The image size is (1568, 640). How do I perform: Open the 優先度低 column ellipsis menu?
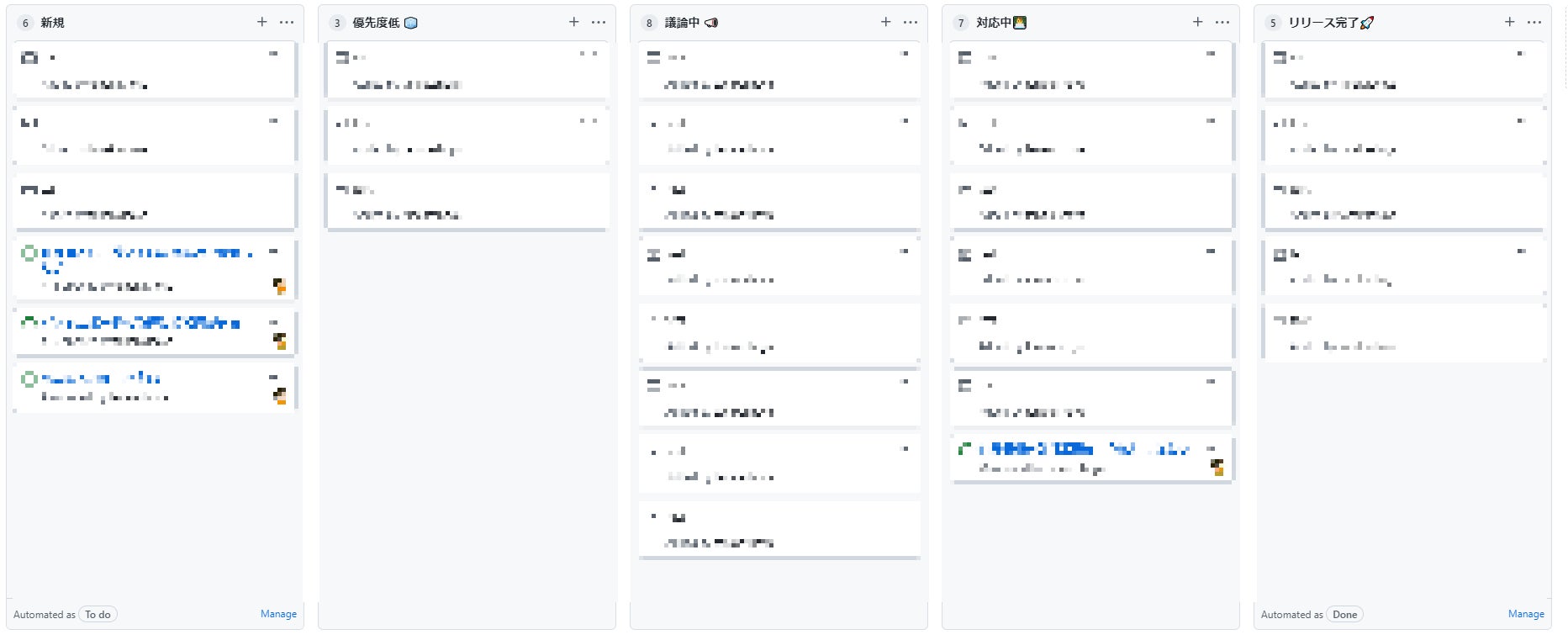point(599,22)
